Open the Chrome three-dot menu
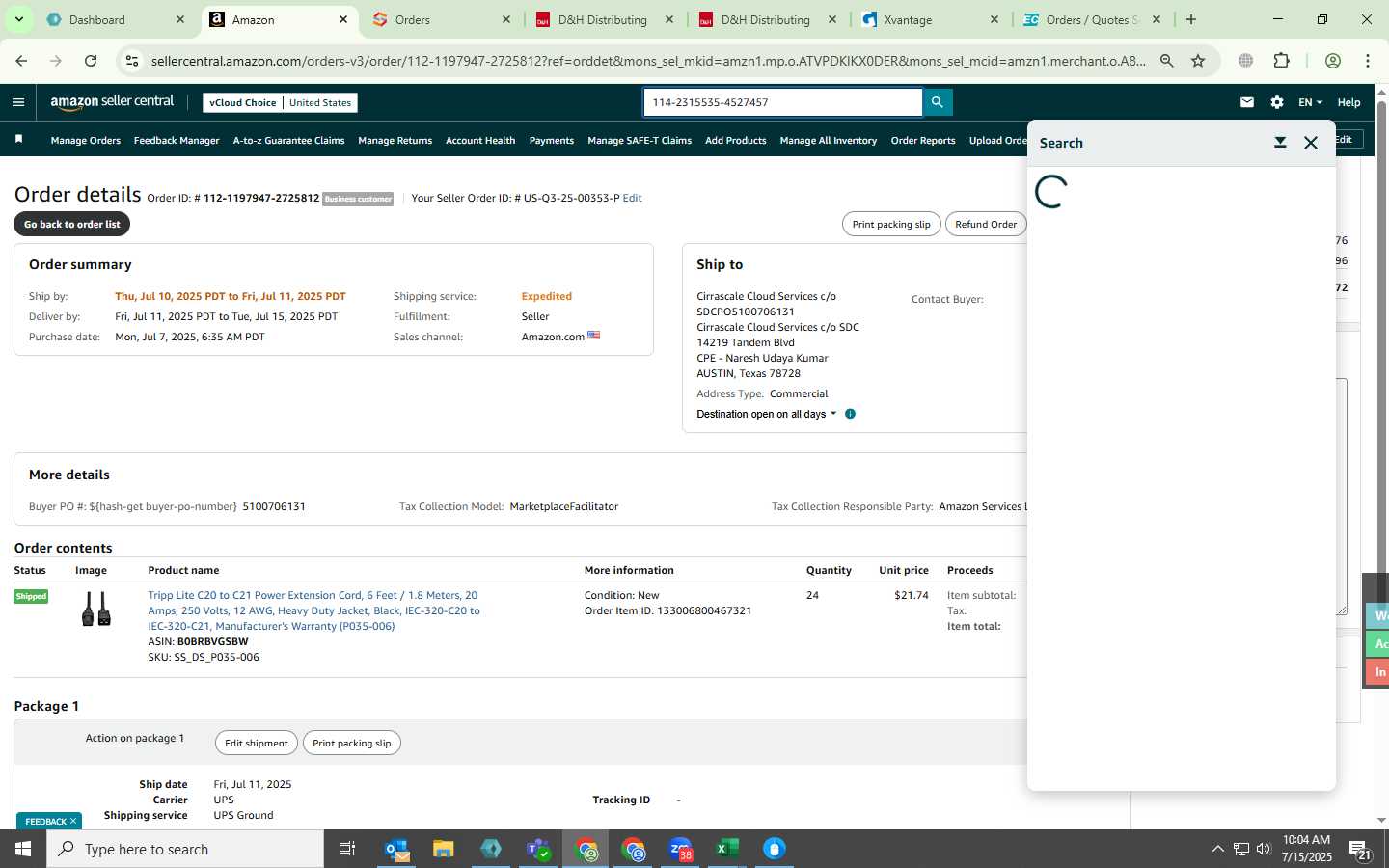This screenshot has height=868, width=1389. [x=1368, y=61]
